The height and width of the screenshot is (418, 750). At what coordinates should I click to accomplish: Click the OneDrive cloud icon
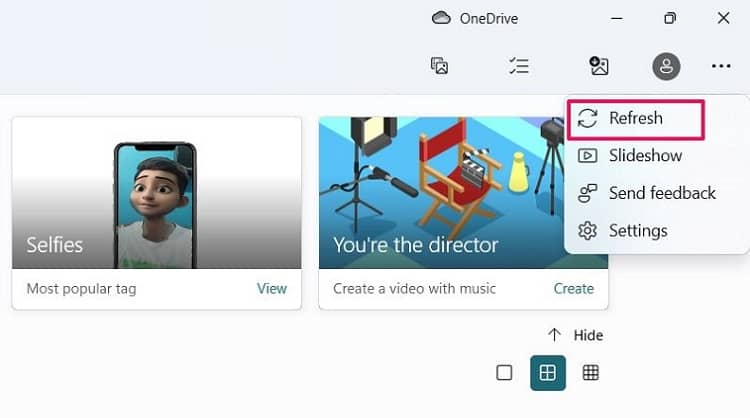441,18
